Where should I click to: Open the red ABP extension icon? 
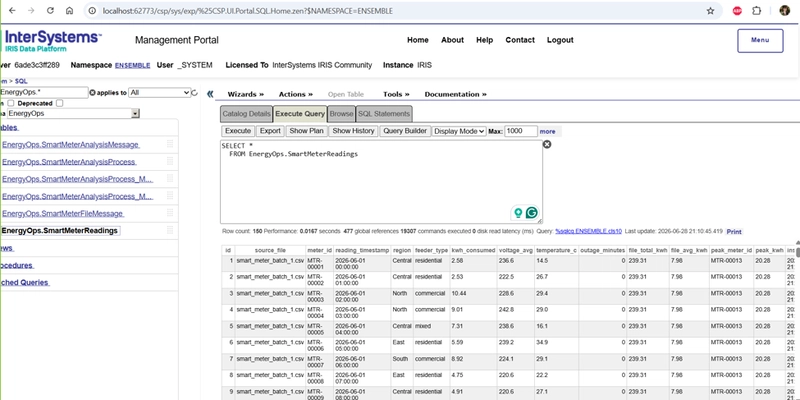click(x=737, y=11)
